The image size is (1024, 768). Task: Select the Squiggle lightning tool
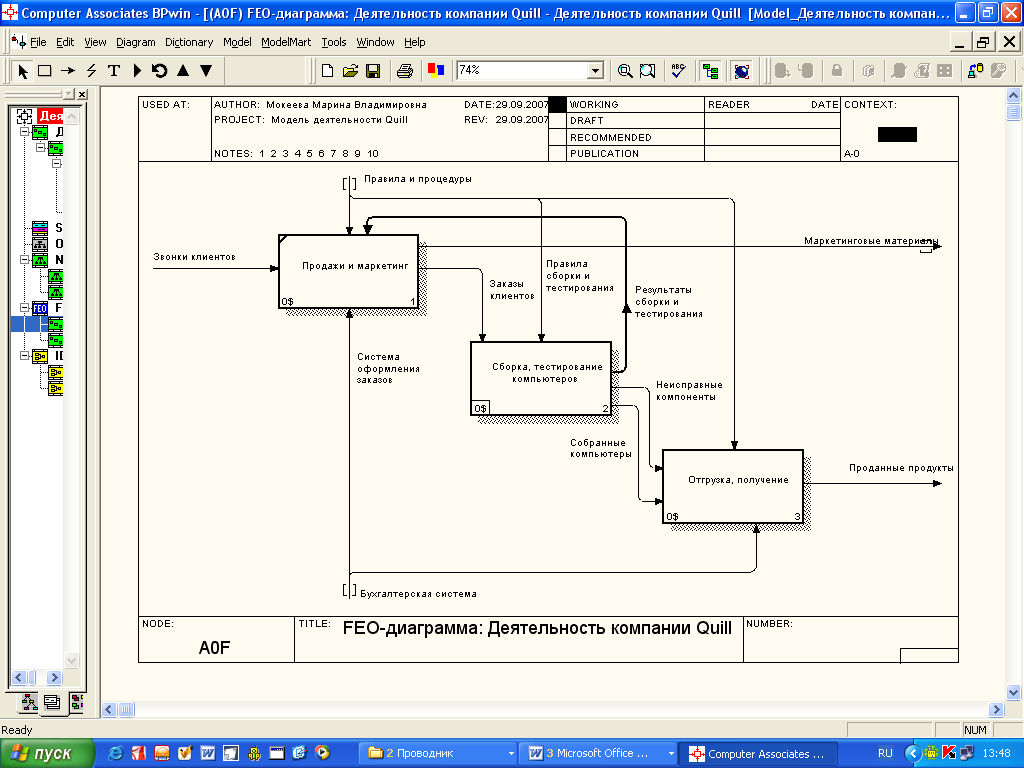point(91,71)
